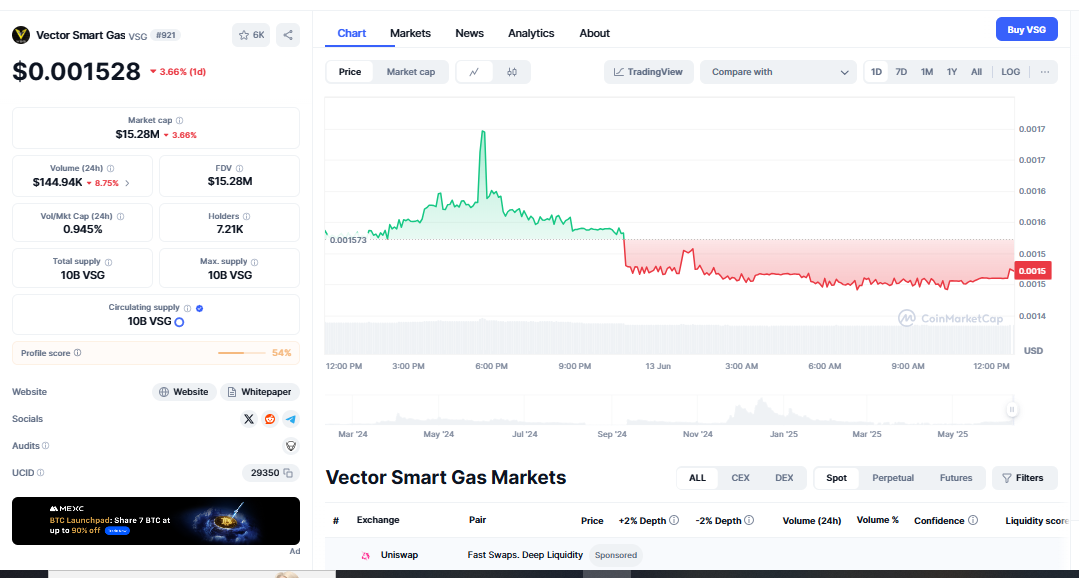Image resolution: width=1079 pixels, height=578 pixels.
Task: Open the audit report icon
Action: (291, 446)
